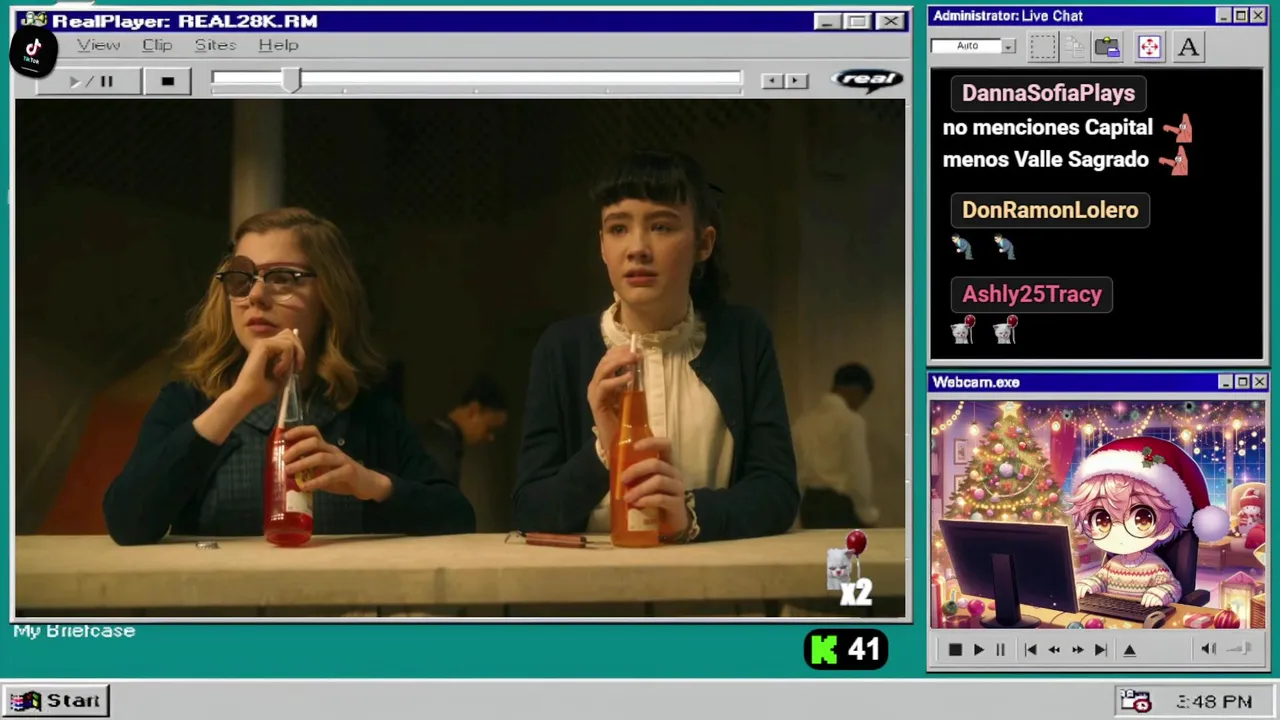Click the letter A font tool in Live Chat
This screenshot has width=1280, height=720.
coord(1188,47)
